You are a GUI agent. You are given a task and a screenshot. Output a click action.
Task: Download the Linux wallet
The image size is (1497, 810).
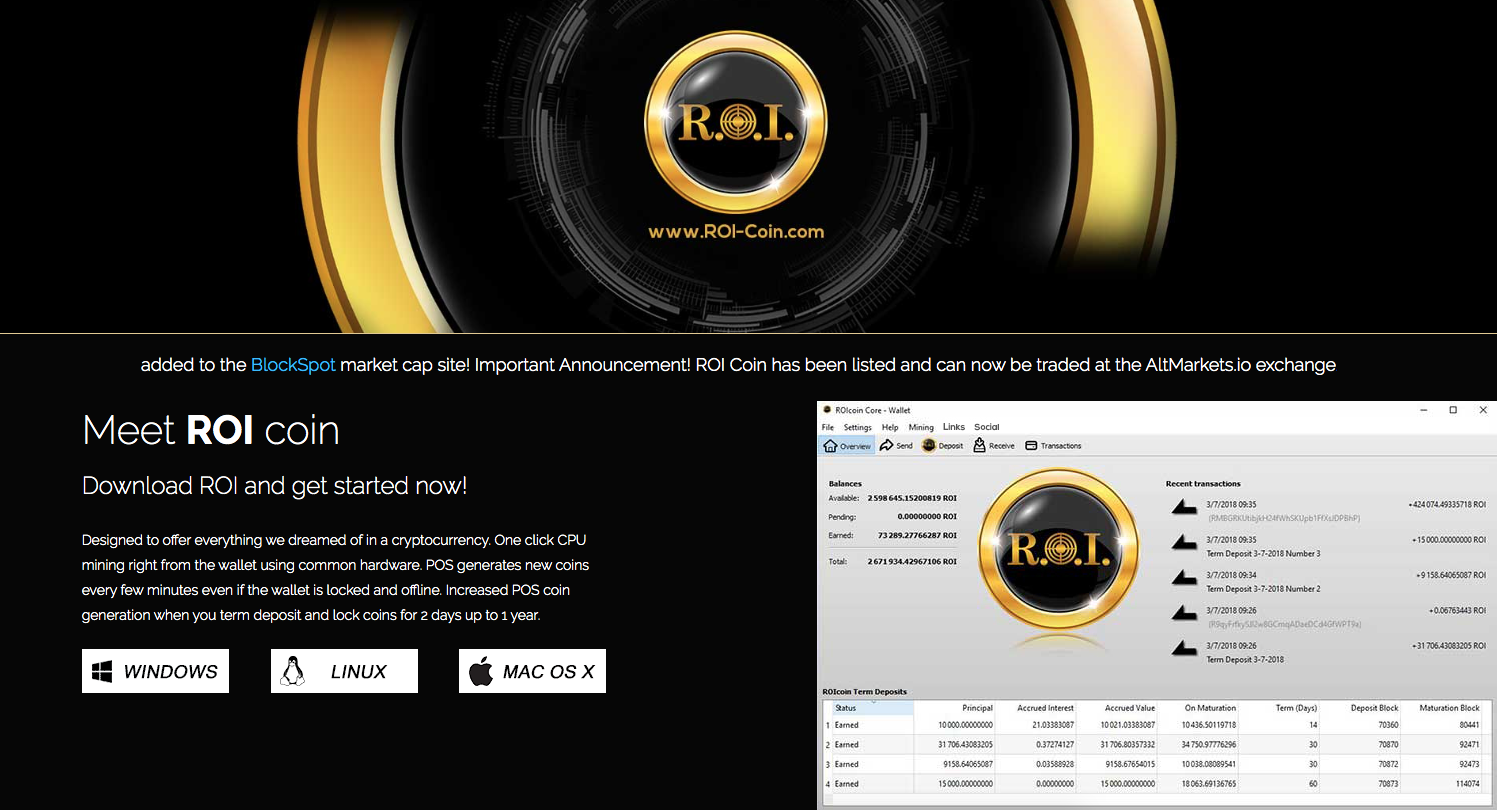tap(344, 671)
